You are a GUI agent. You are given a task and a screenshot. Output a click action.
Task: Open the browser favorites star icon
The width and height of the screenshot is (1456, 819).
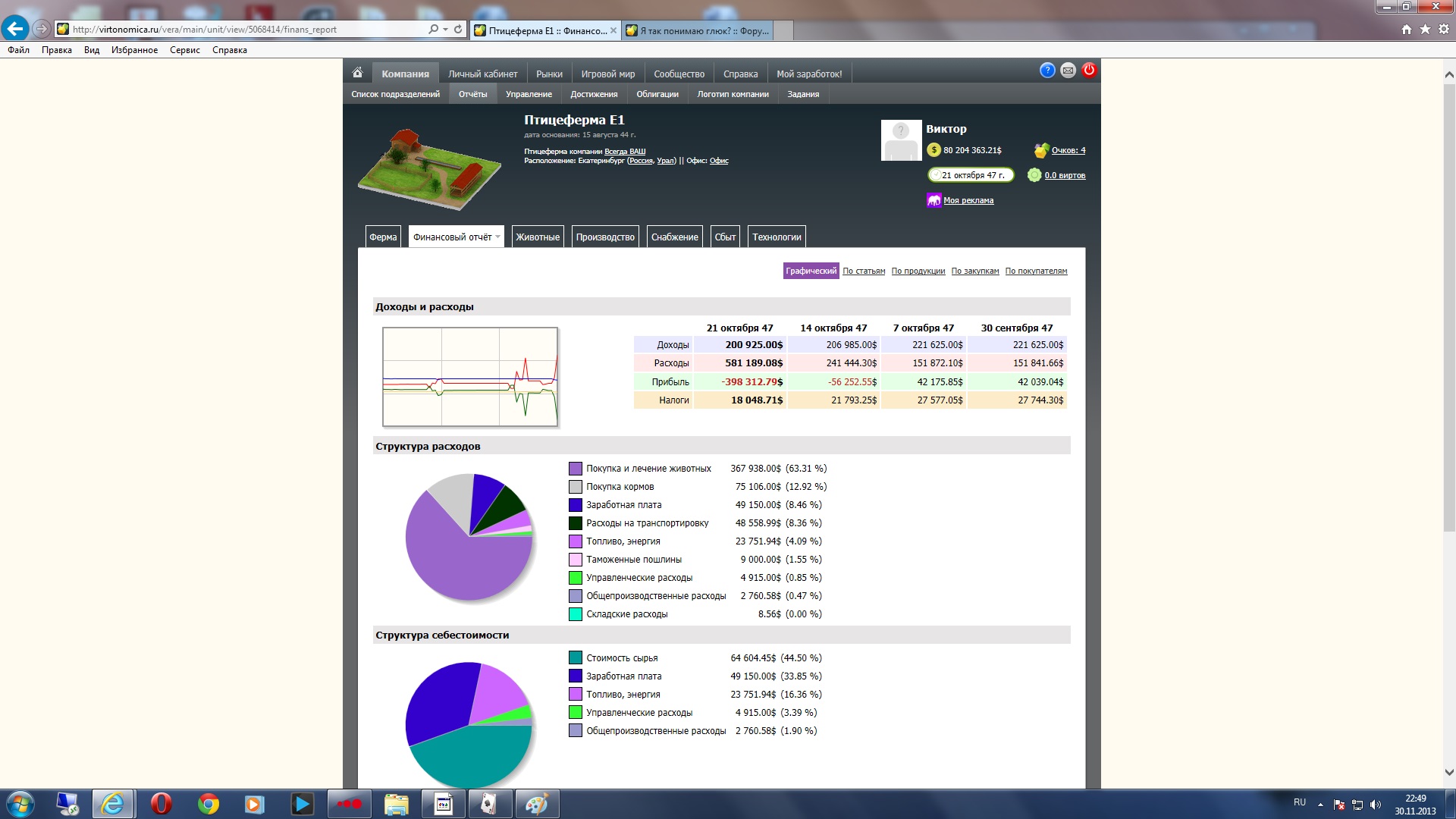coord(1425,30)
